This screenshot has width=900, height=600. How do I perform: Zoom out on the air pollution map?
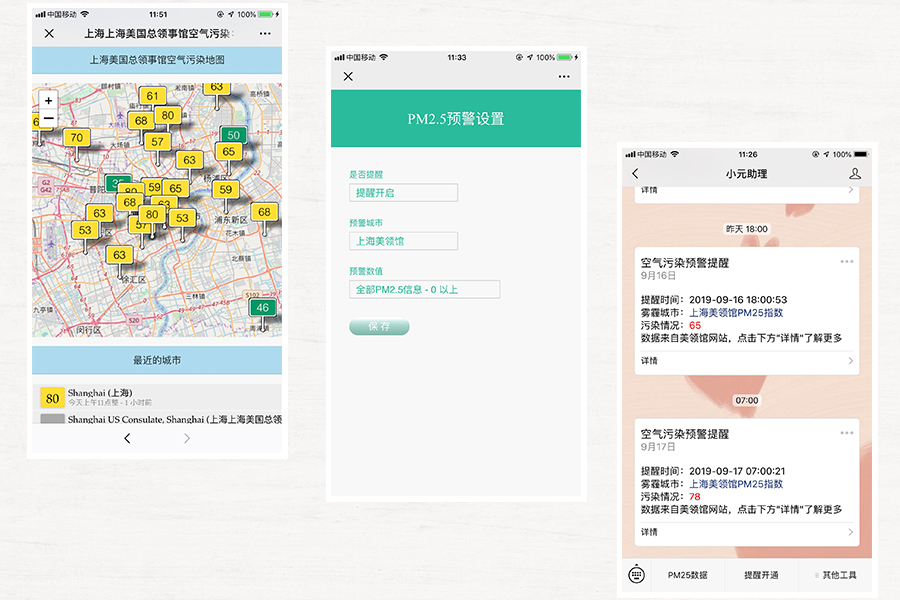48,119
